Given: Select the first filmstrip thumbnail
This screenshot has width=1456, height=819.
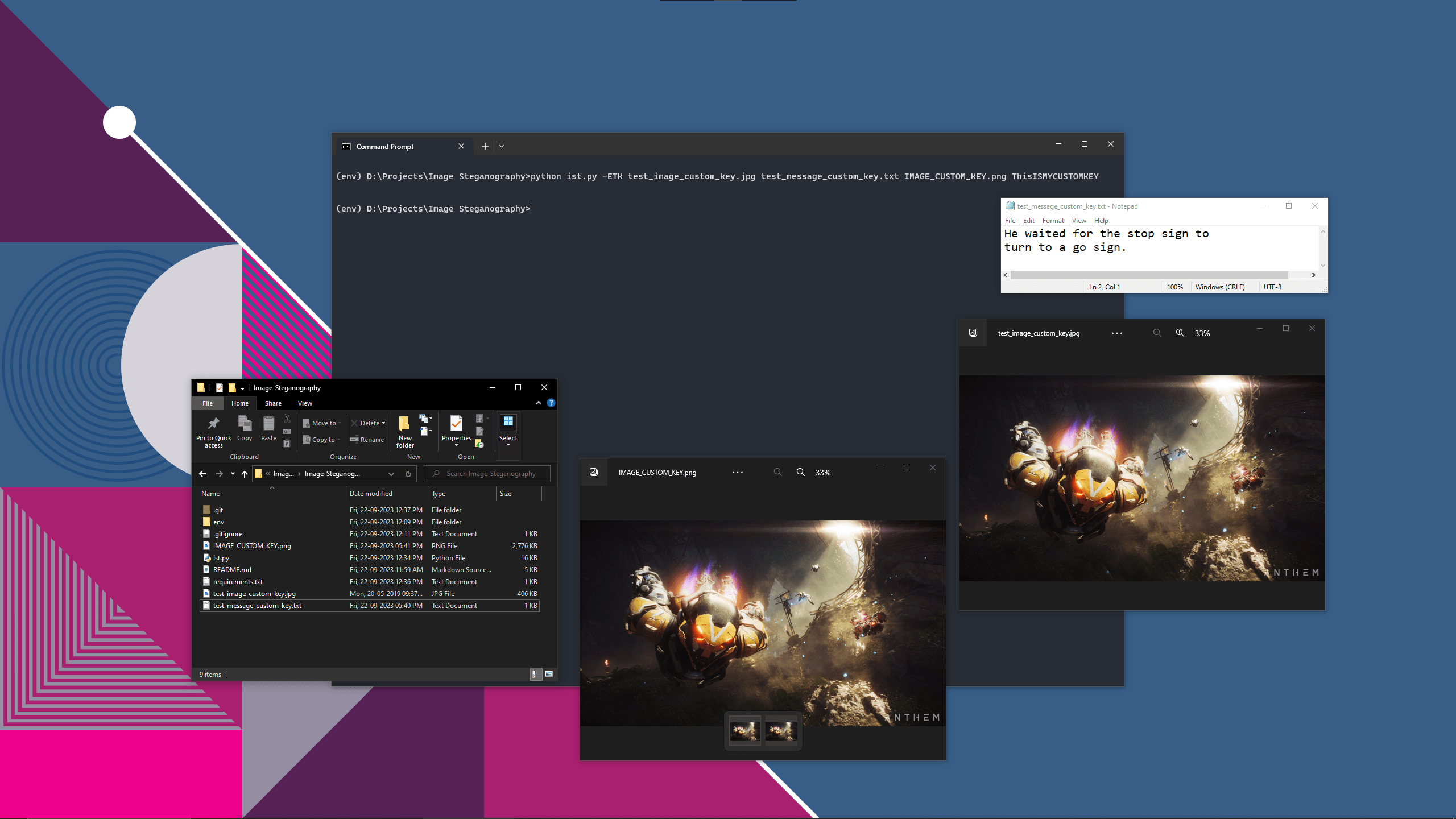Looking at the screenshot, I should (744, 731).
